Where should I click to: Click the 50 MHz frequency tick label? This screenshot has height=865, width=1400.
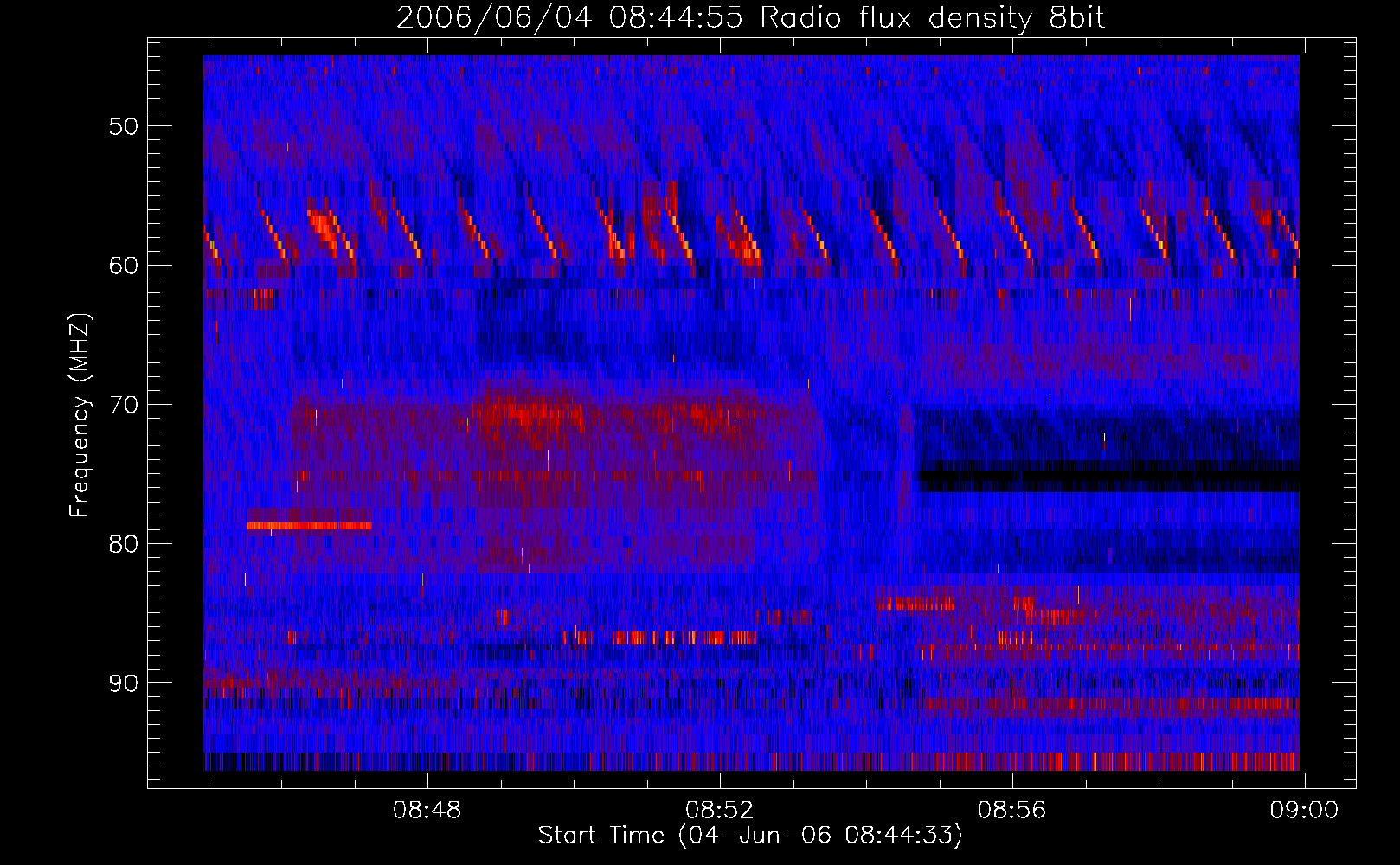[123, 126]
